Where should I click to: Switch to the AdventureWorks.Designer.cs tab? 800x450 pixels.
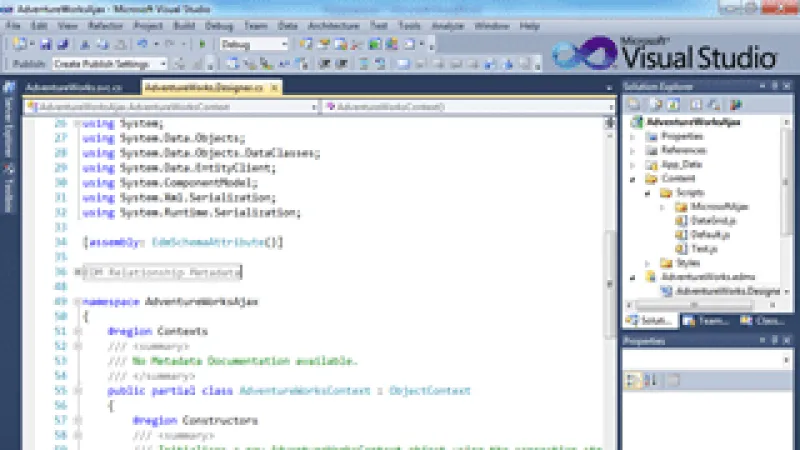(204, 88)
